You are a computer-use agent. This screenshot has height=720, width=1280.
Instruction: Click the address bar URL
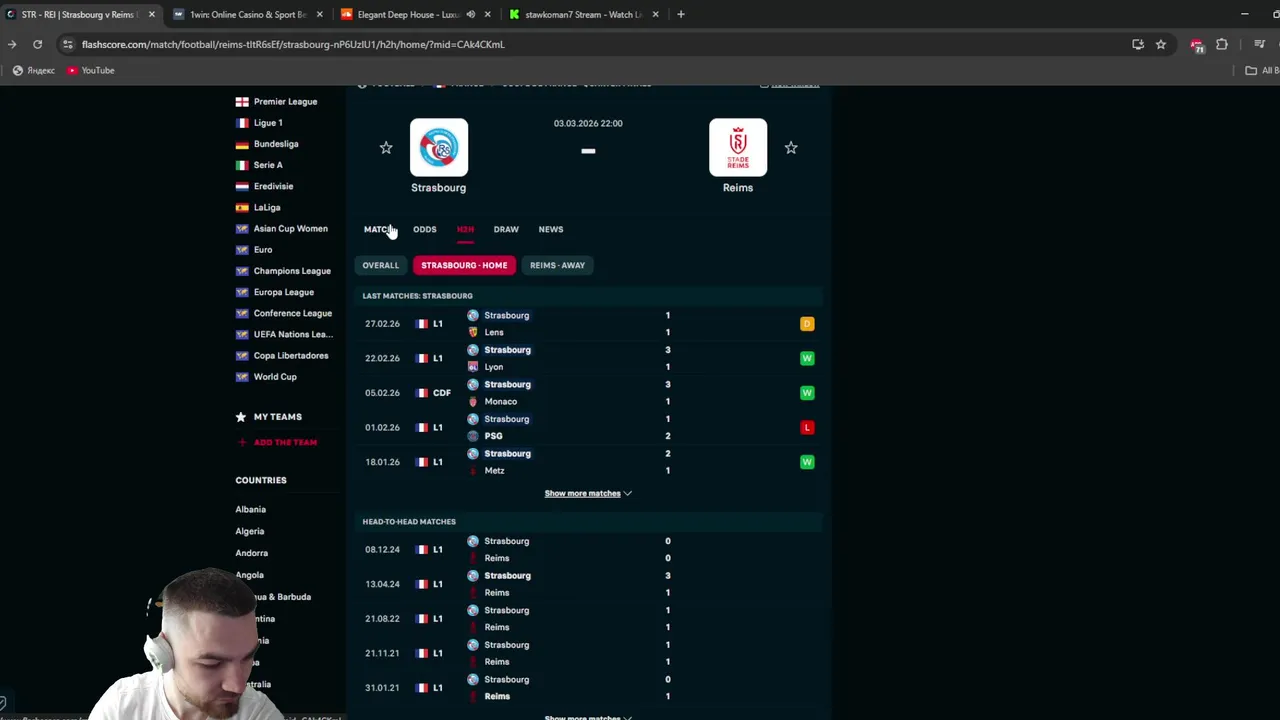point(293,44)
